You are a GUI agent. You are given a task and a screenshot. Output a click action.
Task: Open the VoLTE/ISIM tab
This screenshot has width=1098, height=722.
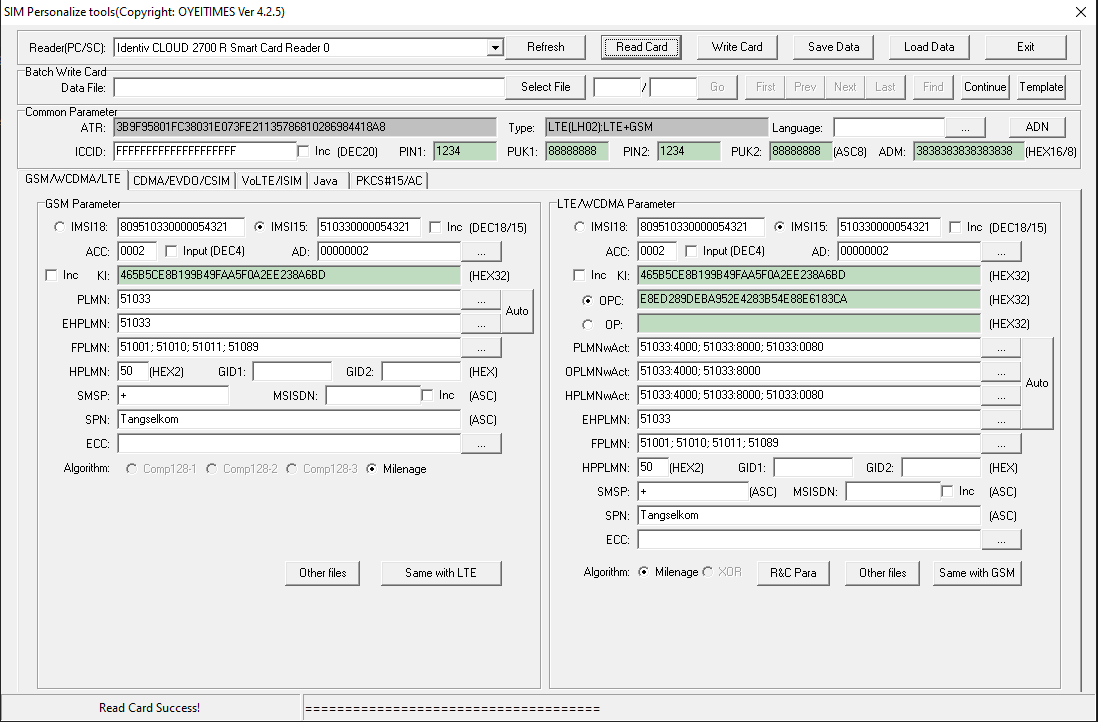[x=271, y=180]
